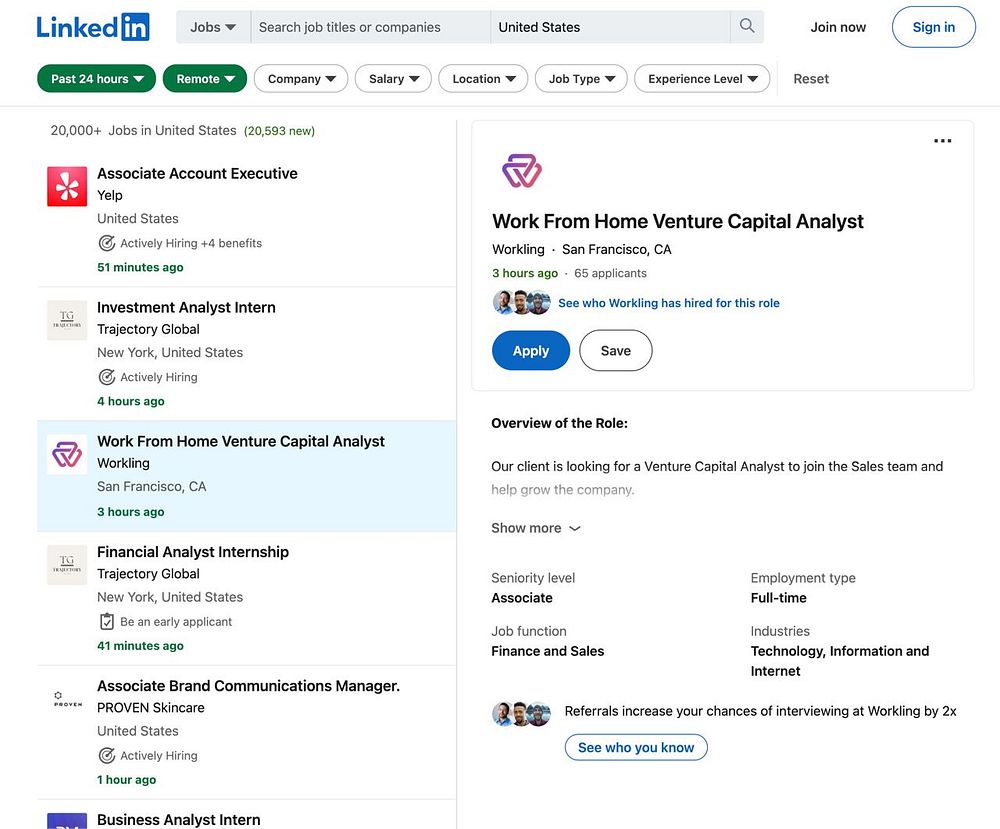This screenshot has height=829, width=1000.
Task: Click the PROVEN Skincare logo
Action: click(x=67, y=700)
